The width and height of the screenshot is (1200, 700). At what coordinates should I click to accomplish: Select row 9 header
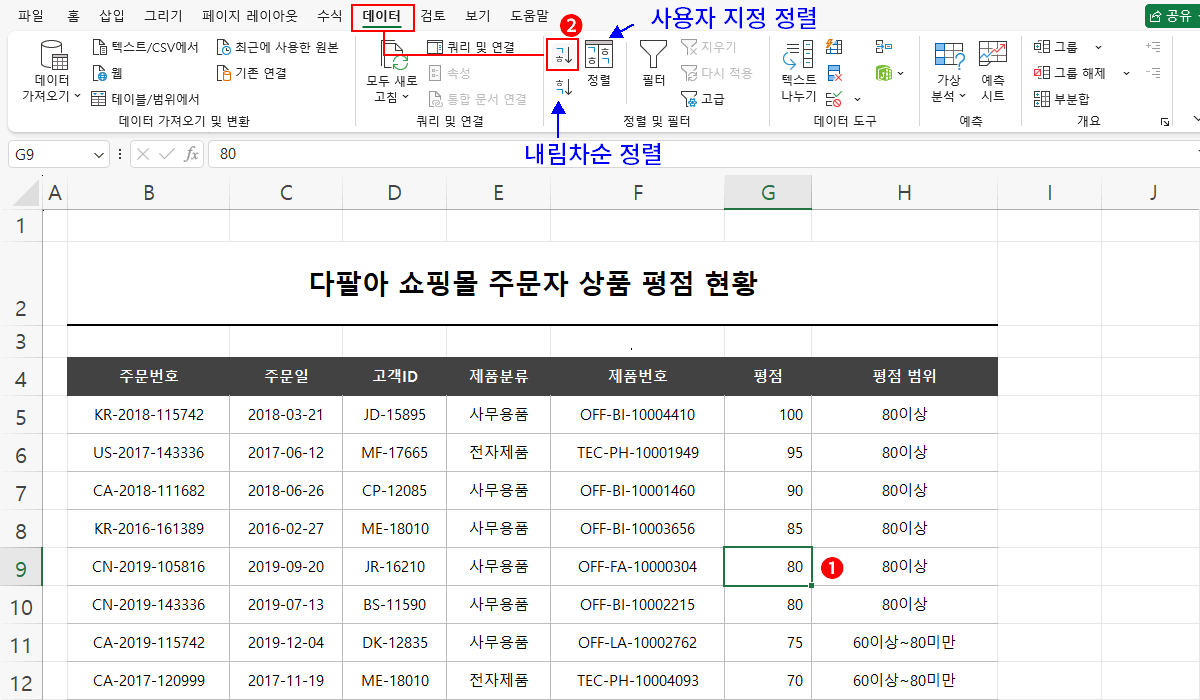[21, 567]
